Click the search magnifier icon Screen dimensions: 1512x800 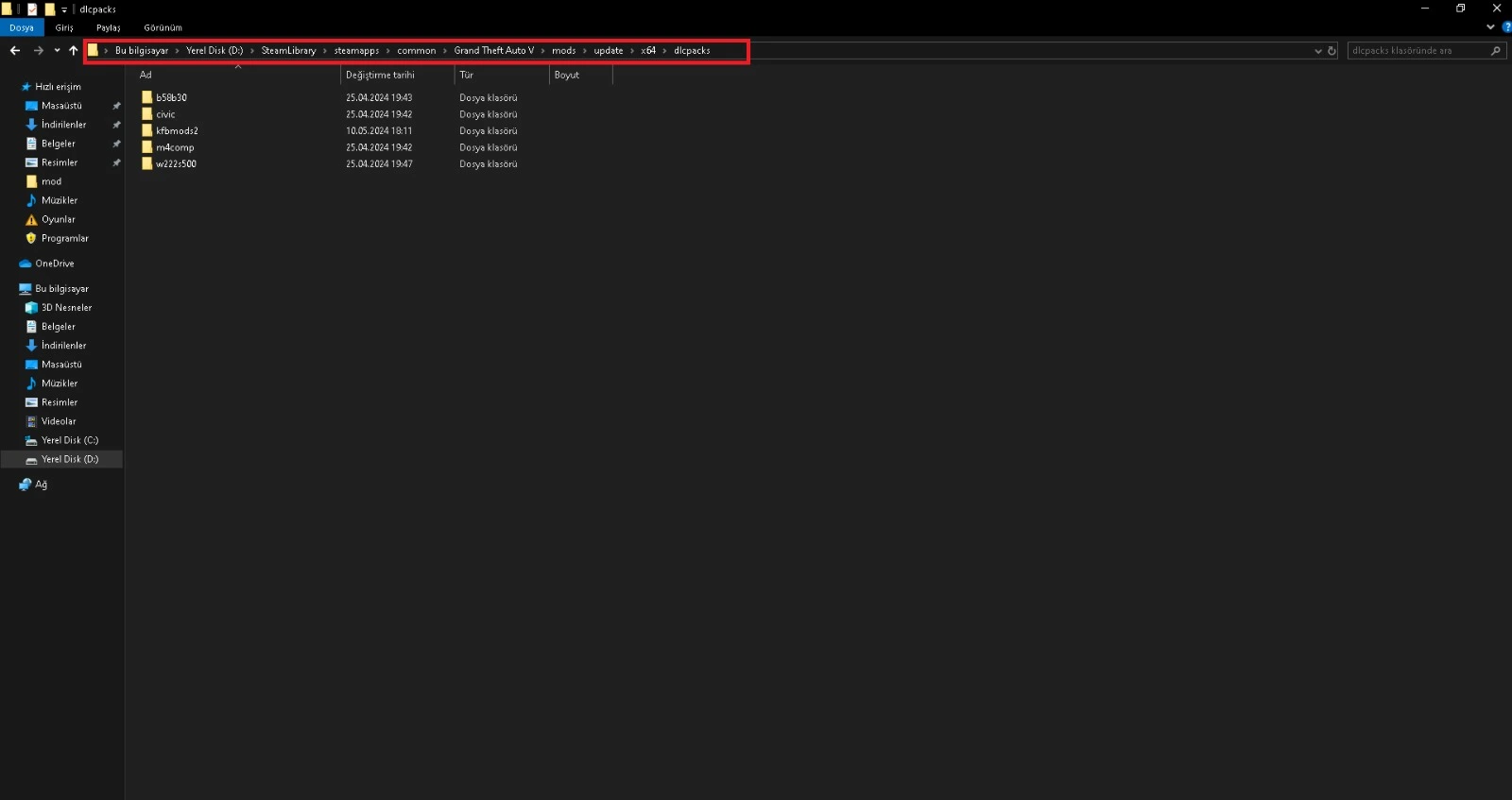(1496, 51)
